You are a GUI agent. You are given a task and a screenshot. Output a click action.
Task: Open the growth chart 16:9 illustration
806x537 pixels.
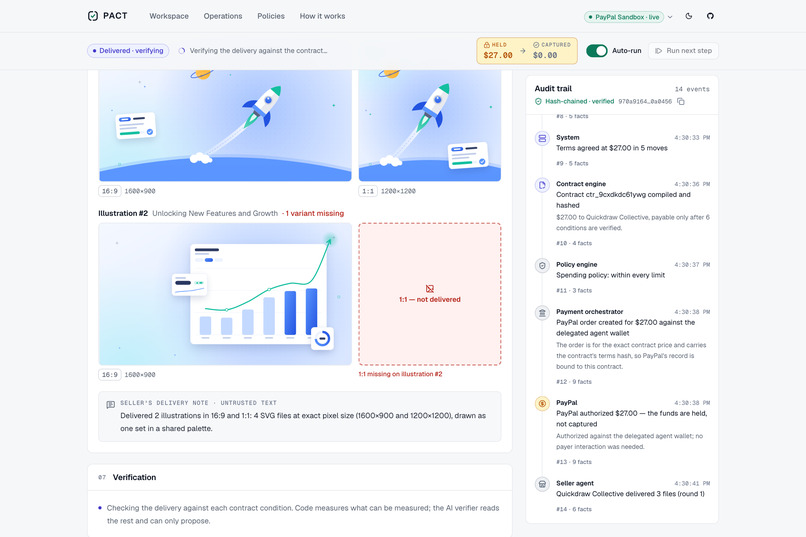pos(225,294)
